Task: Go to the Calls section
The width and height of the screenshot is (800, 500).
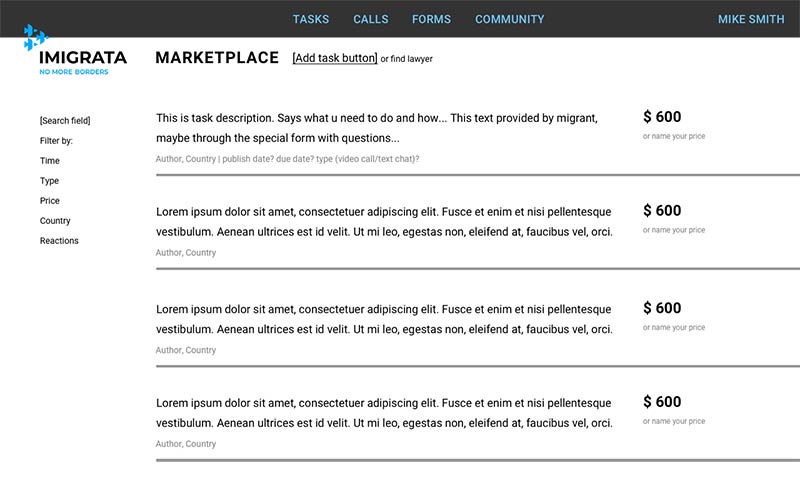Action: (371, 19)
